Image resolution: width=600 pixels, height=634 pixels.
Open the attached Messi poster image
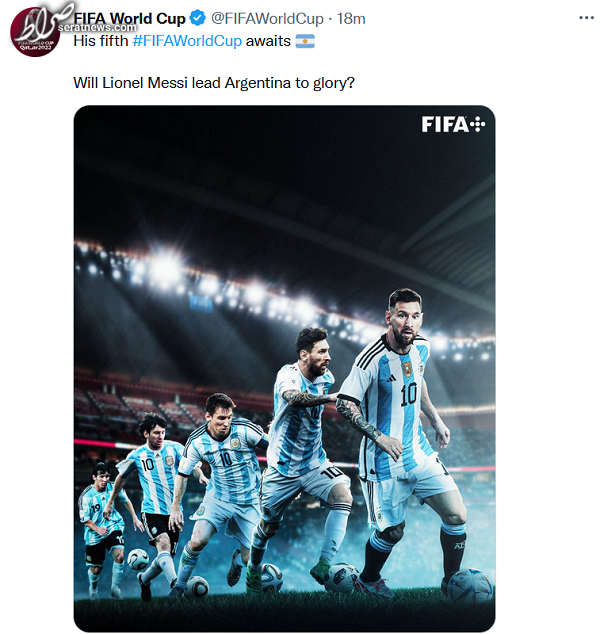click(x=284, y=368)
